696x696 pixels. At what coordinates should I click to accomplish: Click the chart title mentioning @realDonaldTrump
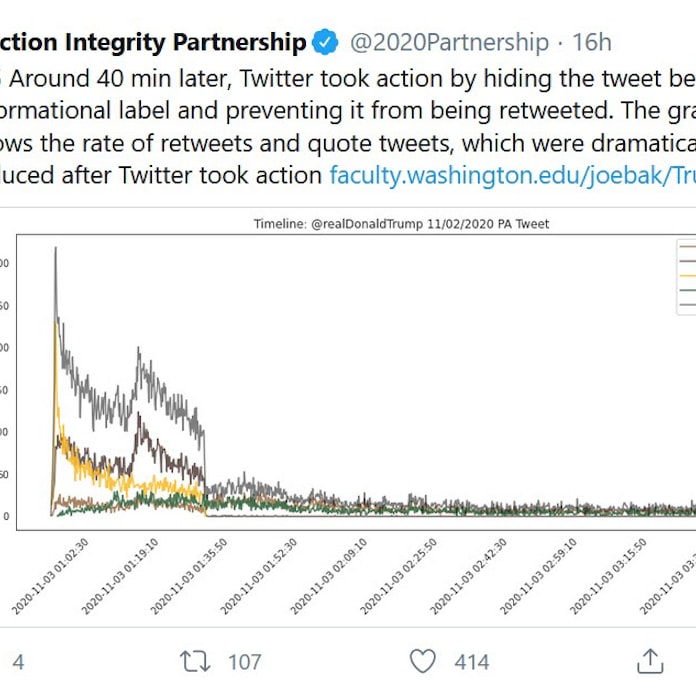click(x=401, y=224)
